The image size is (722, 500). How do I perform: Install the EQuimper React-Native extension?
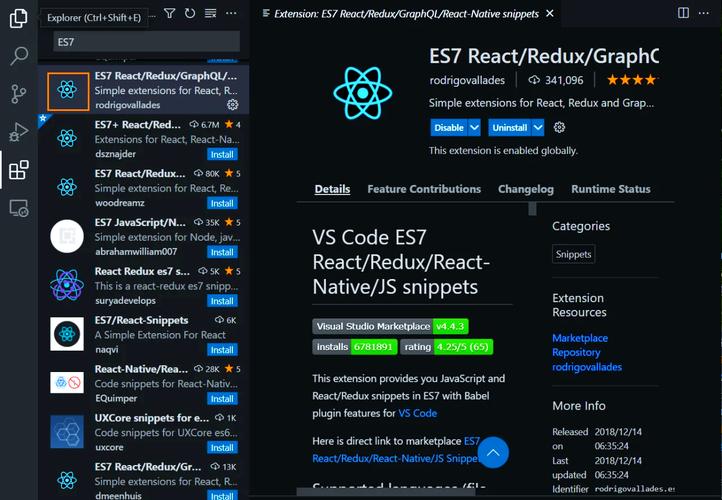[222, 399]
